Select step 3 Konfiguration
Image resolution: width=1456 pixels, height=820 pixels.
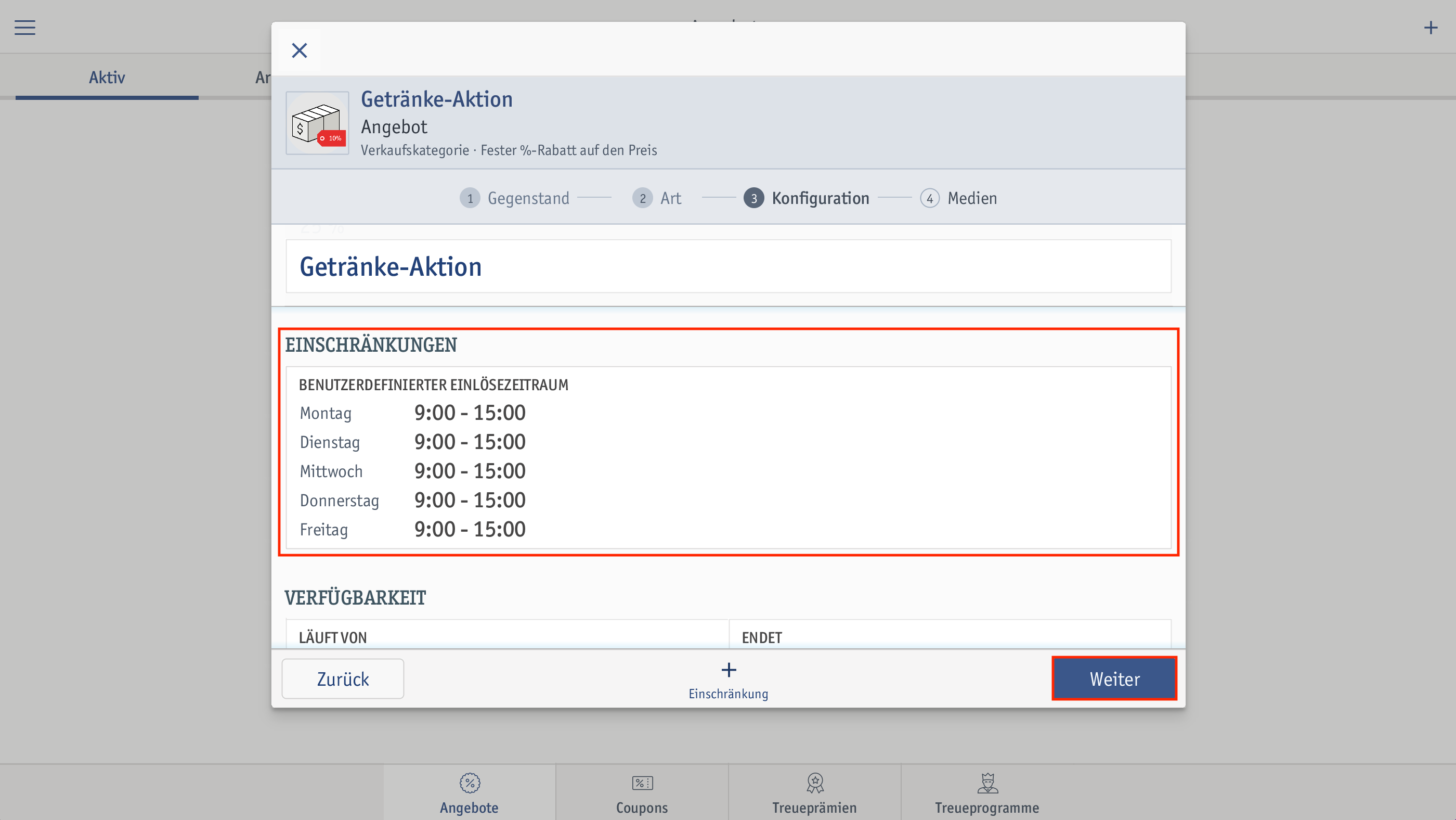point(807,198)
